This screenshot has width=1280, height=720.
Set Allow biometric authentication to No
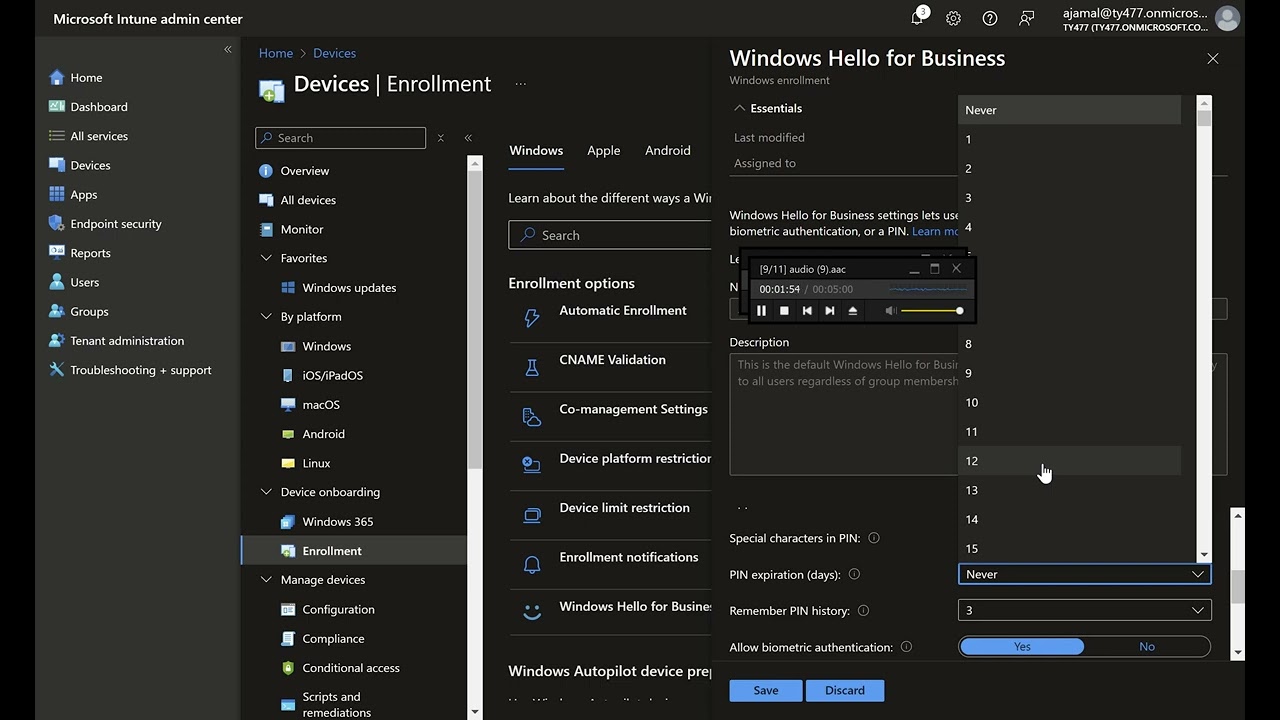pos(1147,647)
